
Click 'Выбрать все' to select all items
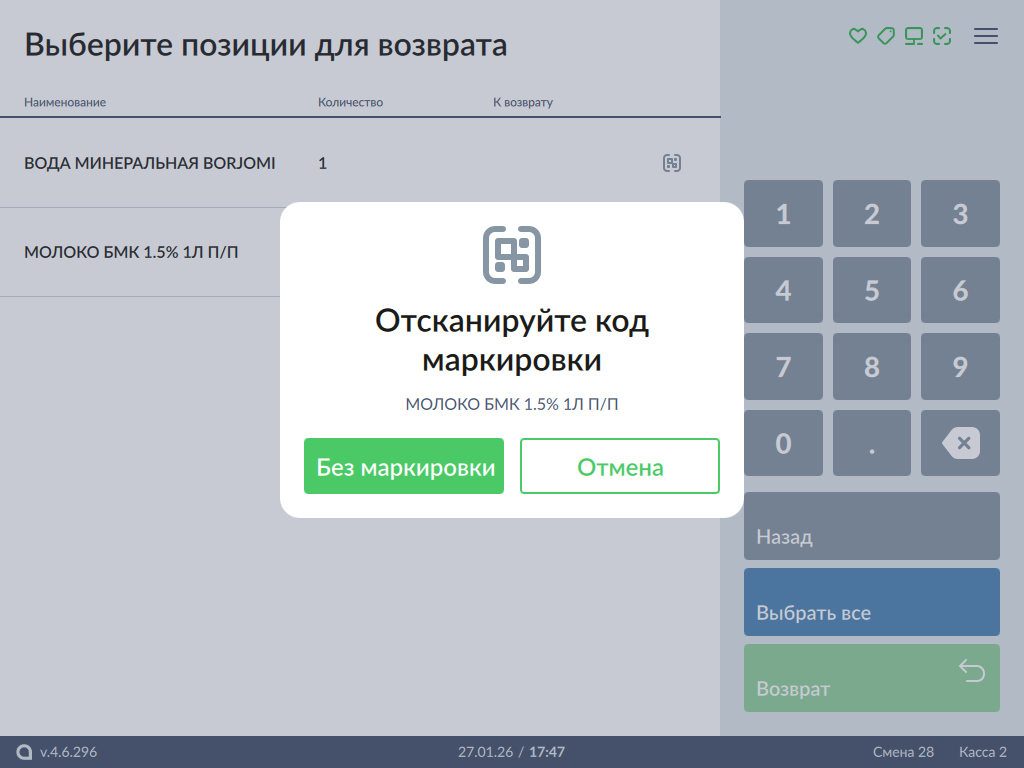(x=871, y=602)
